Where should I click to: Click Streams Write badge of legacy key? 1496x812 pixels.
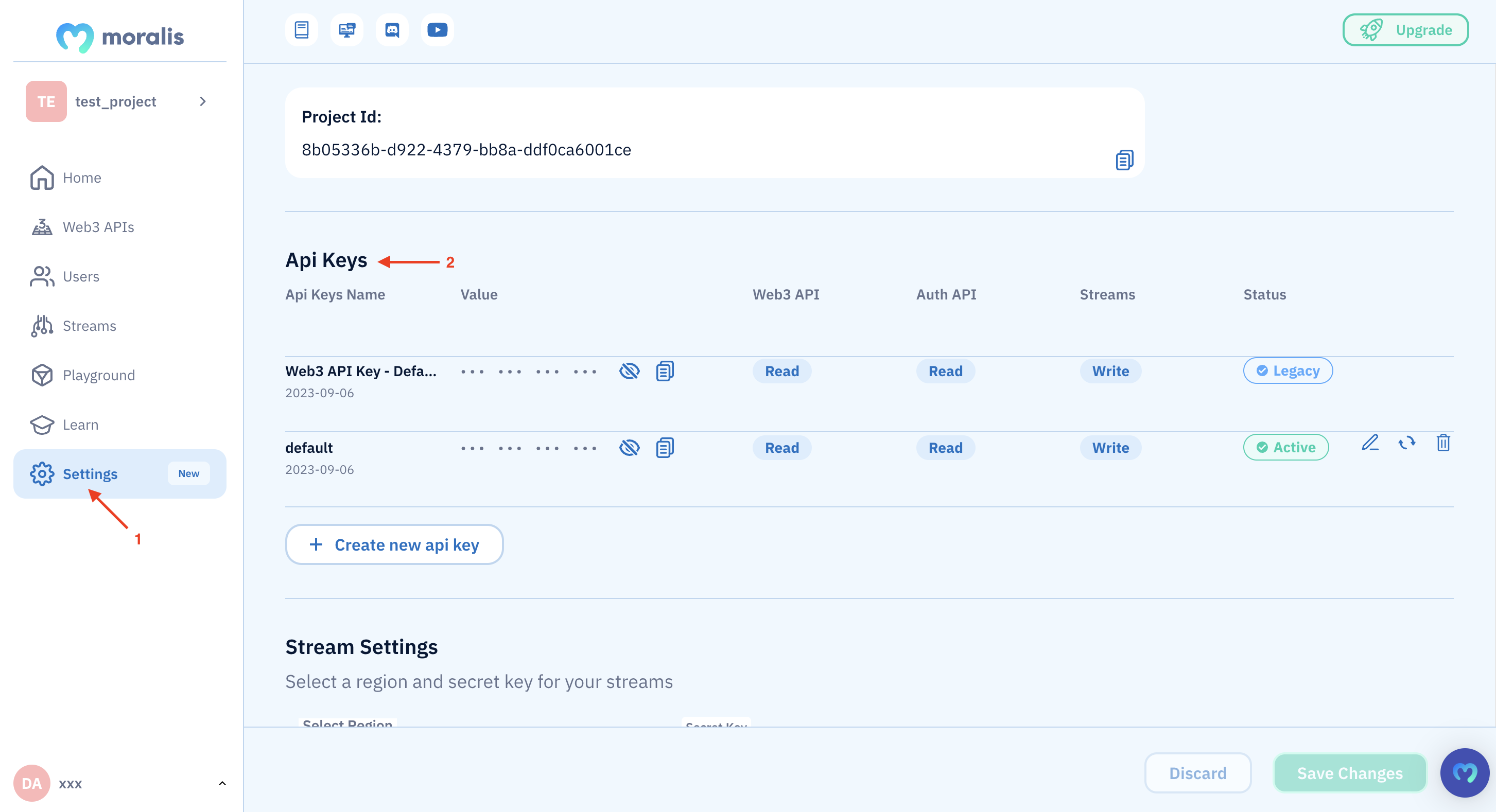[x=1110, y=371]
